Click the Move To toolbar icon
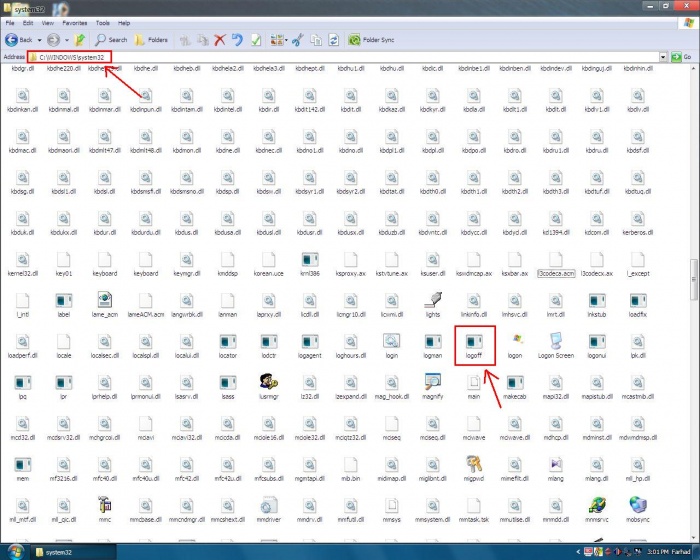 pyautogui.click(x=185, y=40)
